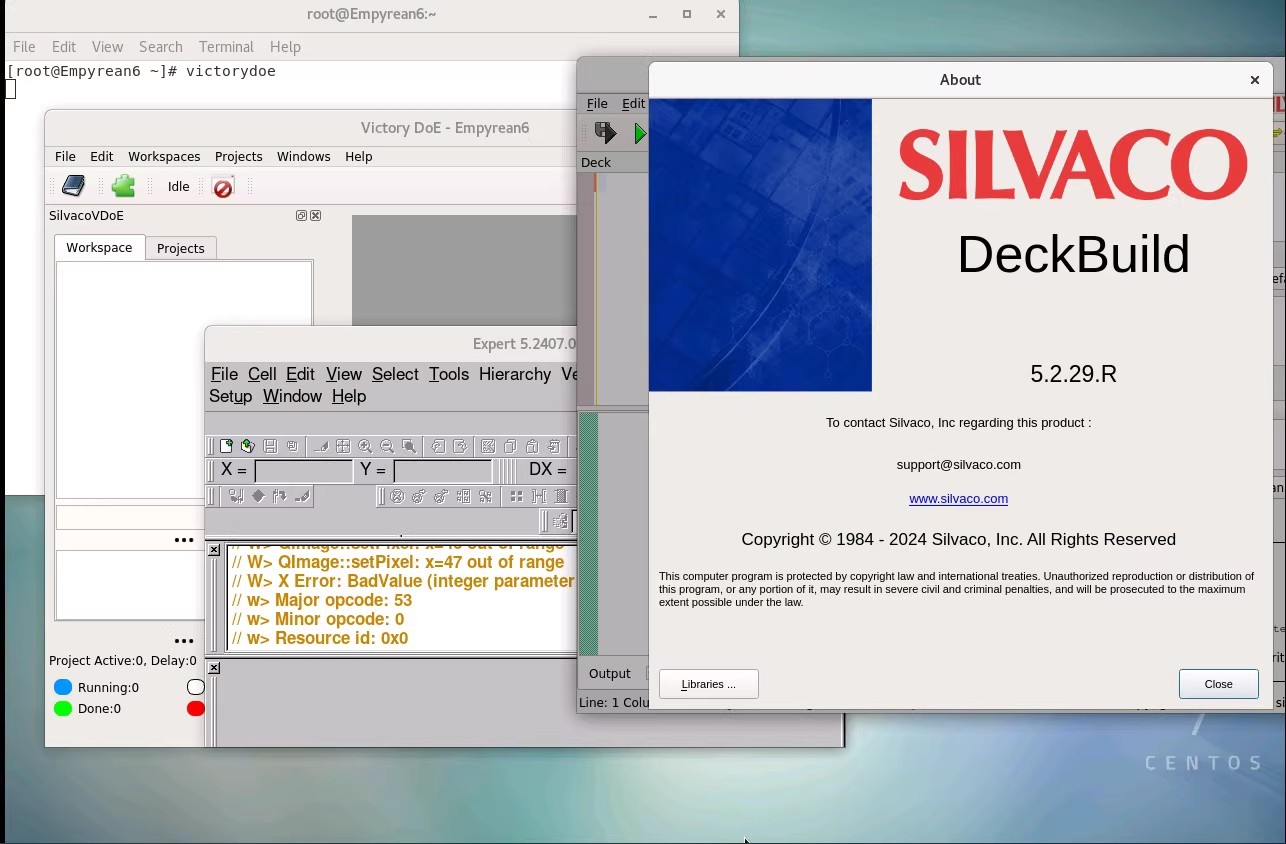Open the book icon in Victory DoE toolbar

pyautogui.click(x=74, y=186)
